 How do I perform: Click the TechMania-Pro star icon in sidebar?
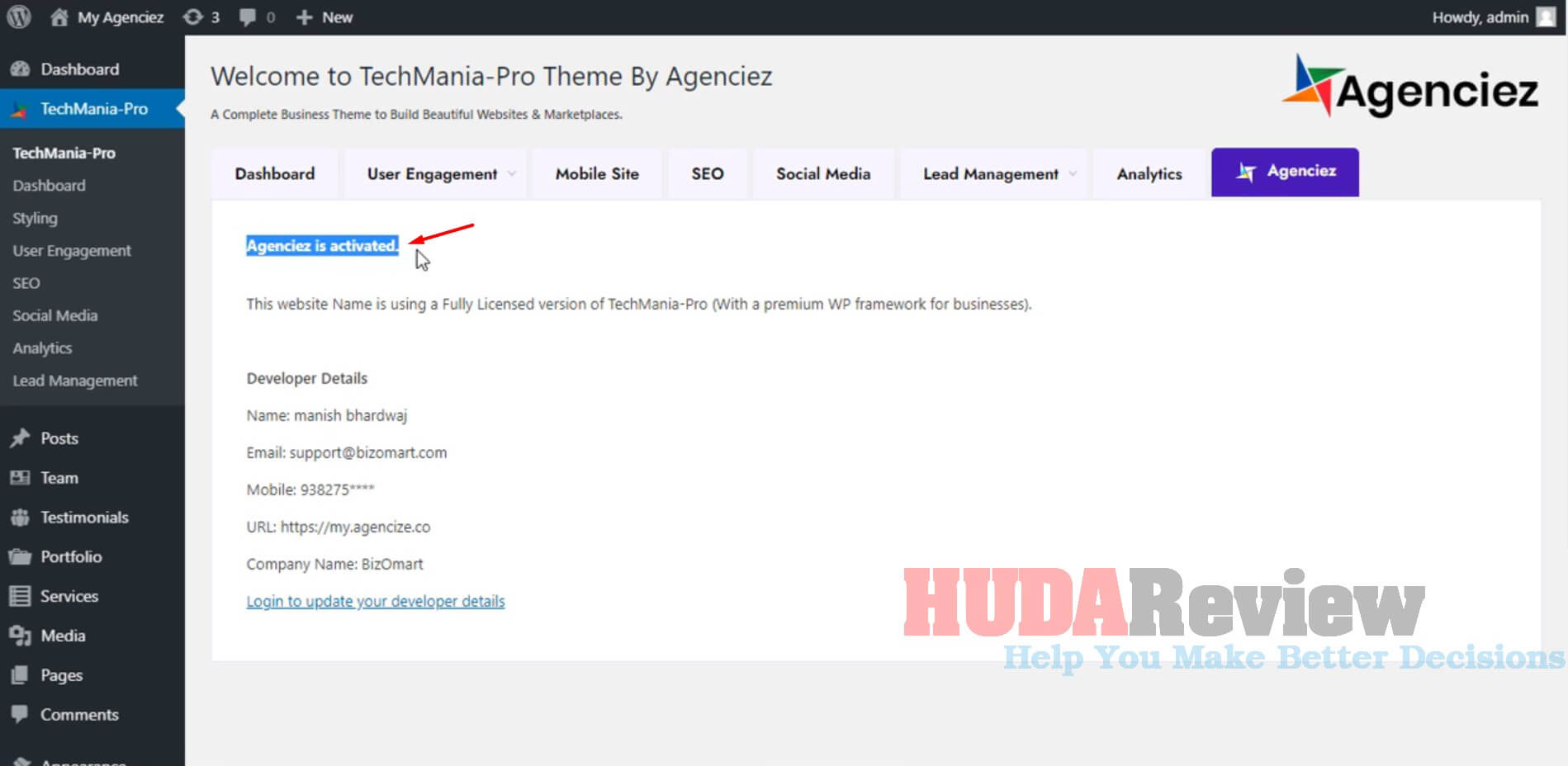coord(20,109)
